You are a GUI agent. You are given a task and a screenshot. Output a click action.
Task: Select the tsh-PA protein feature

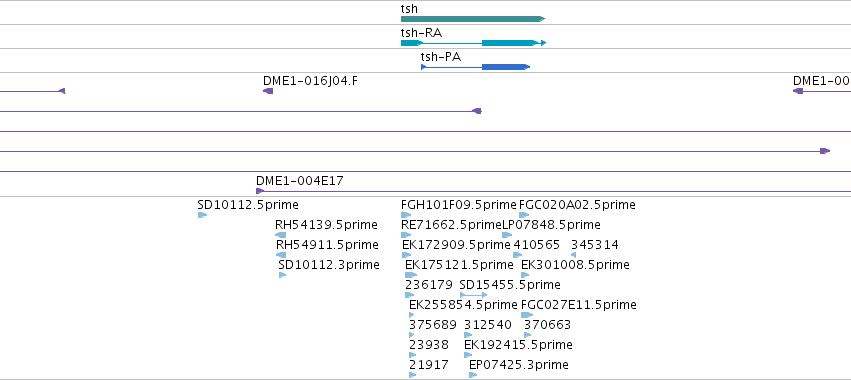point(475,67)
